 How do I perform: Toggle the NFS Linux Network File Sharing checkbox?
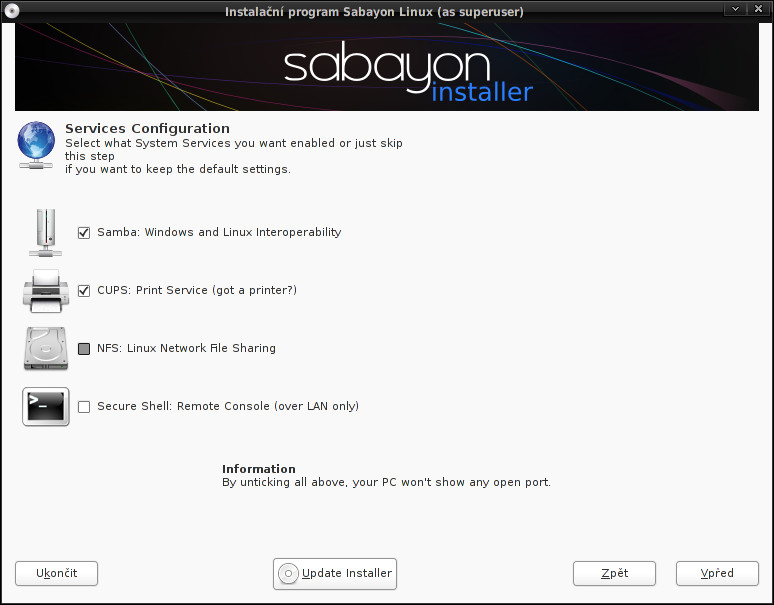tap(84, 349)
